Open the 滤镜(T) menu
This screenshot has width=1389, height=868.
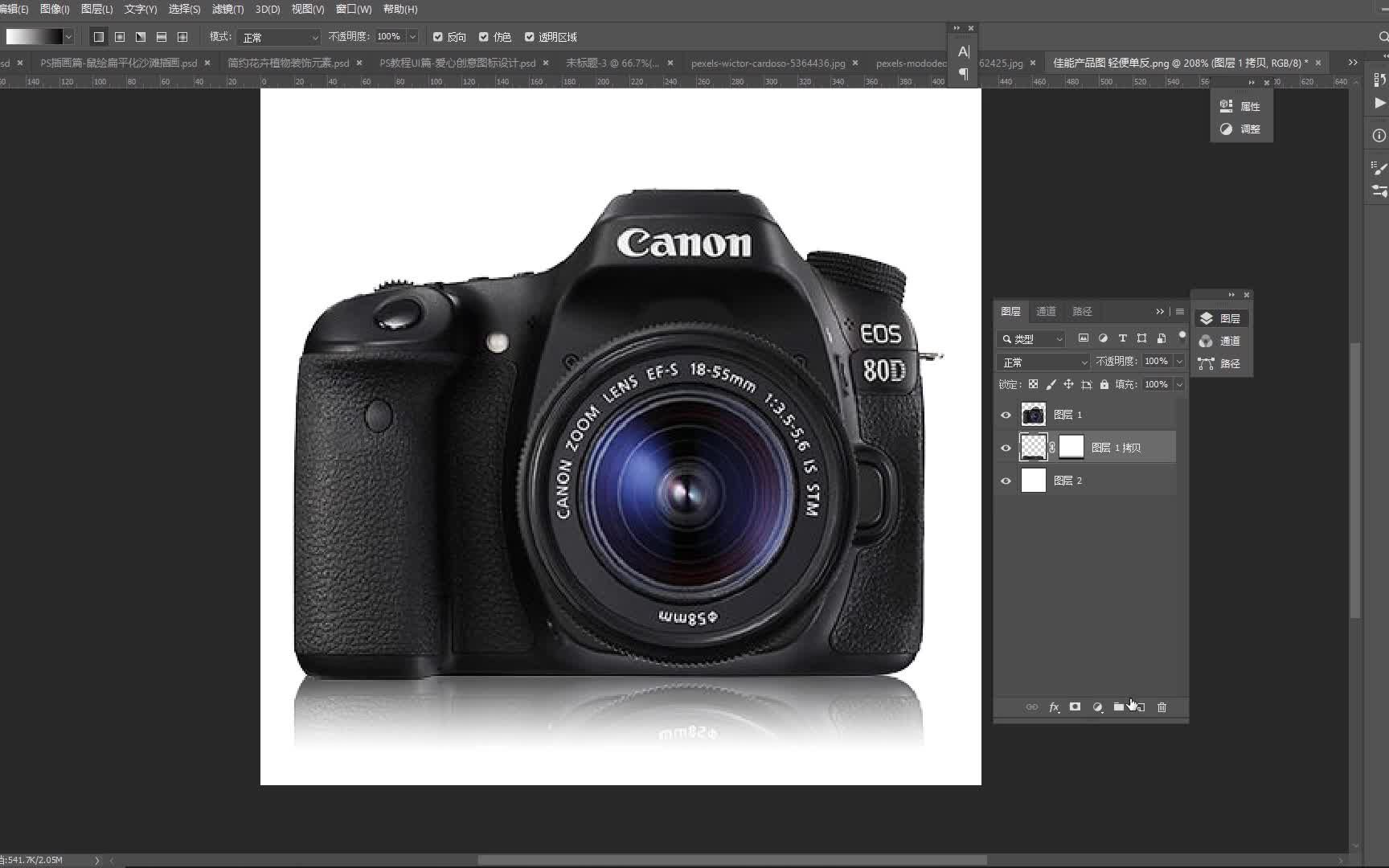[x=227, y=9]
